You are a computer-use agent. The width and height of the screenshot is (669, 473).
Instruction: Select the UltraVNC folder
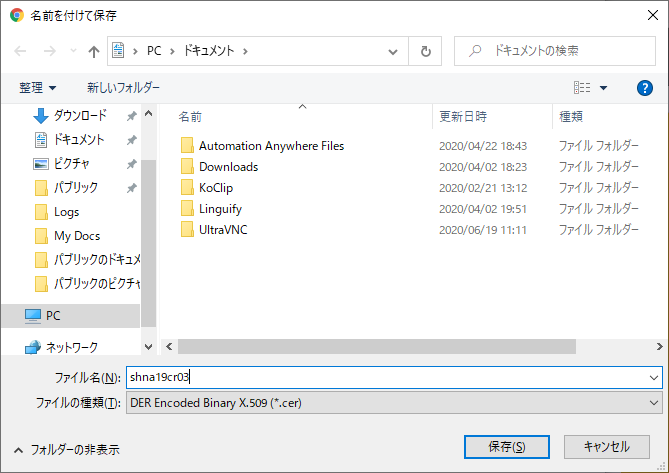(x=223, y=230)
